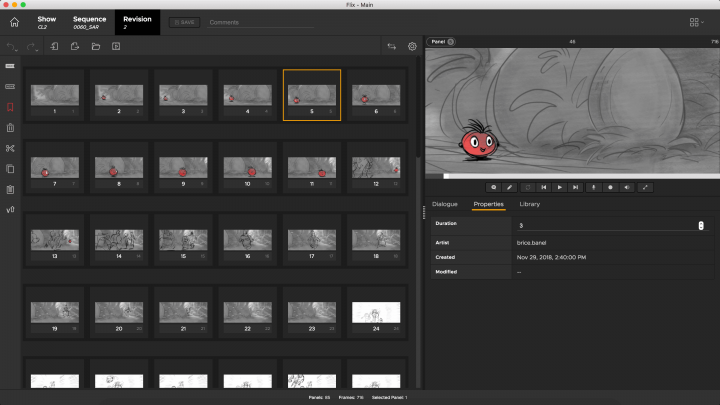
Task: Switch to the Library tab
Action: click(x=529, y=204)
